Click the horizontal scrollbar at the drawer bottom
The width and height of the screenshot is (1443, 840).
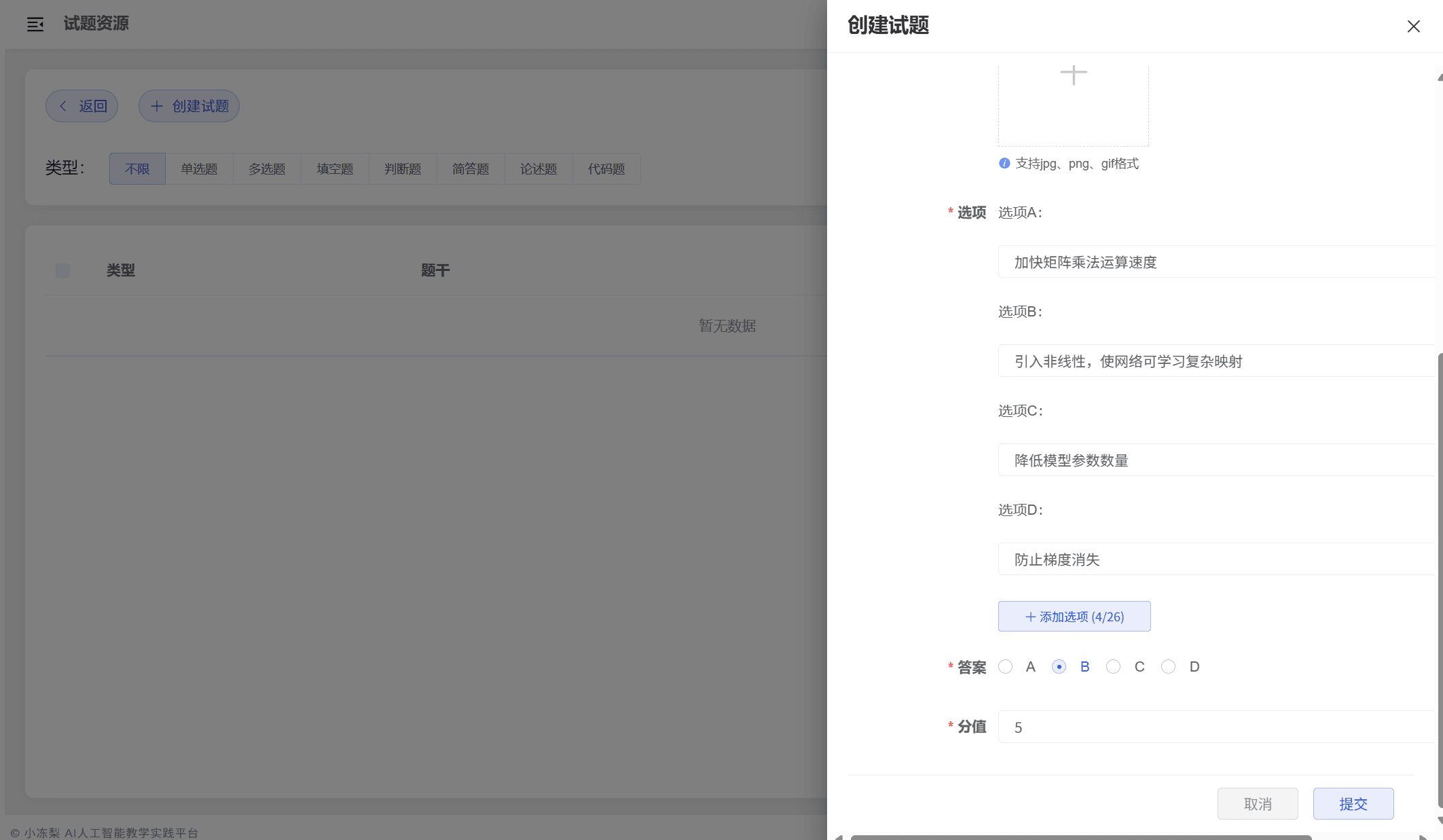(1080, 837)
